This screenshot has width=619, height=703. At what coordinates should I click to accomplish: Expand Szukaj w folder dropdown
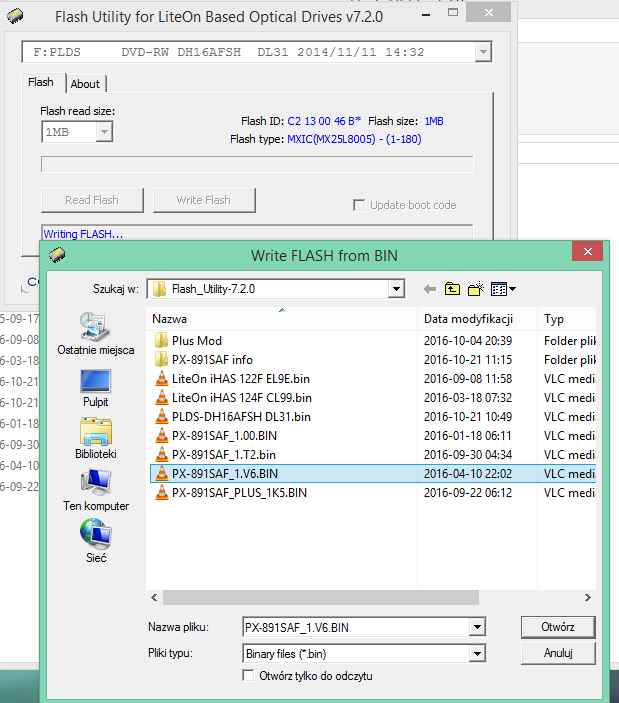[396, 289]
